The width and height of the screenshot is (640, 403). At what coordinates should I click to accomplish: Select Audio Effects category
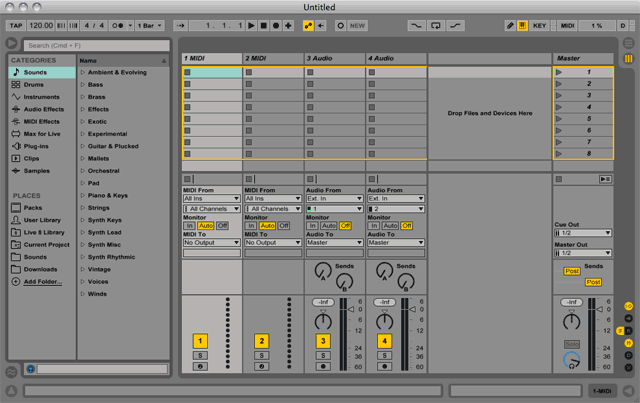pyautogui.click(x=44, y=109)
